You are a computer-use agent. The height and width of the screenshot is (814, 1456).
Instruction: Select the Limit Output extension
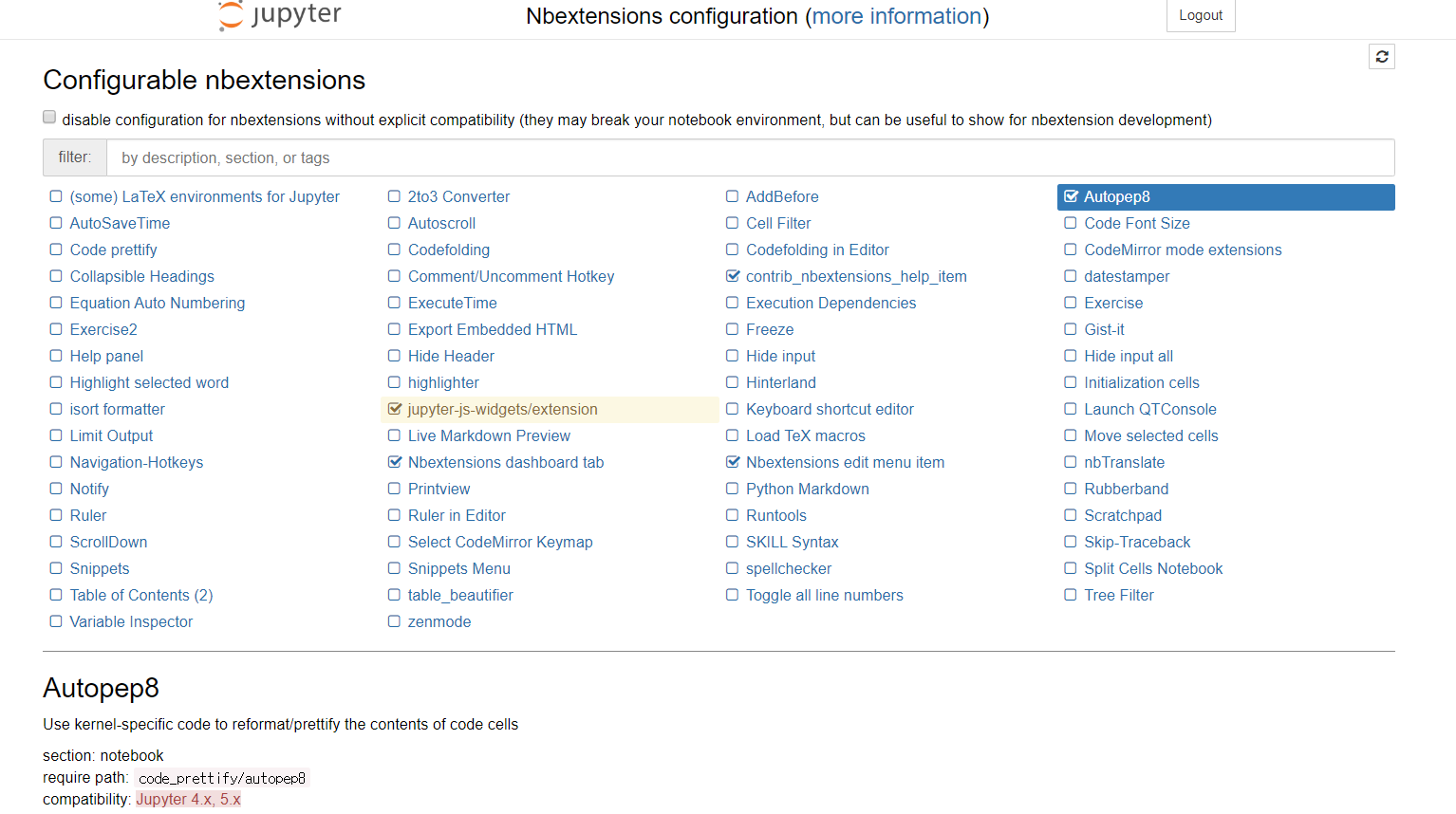coord(111,435)
